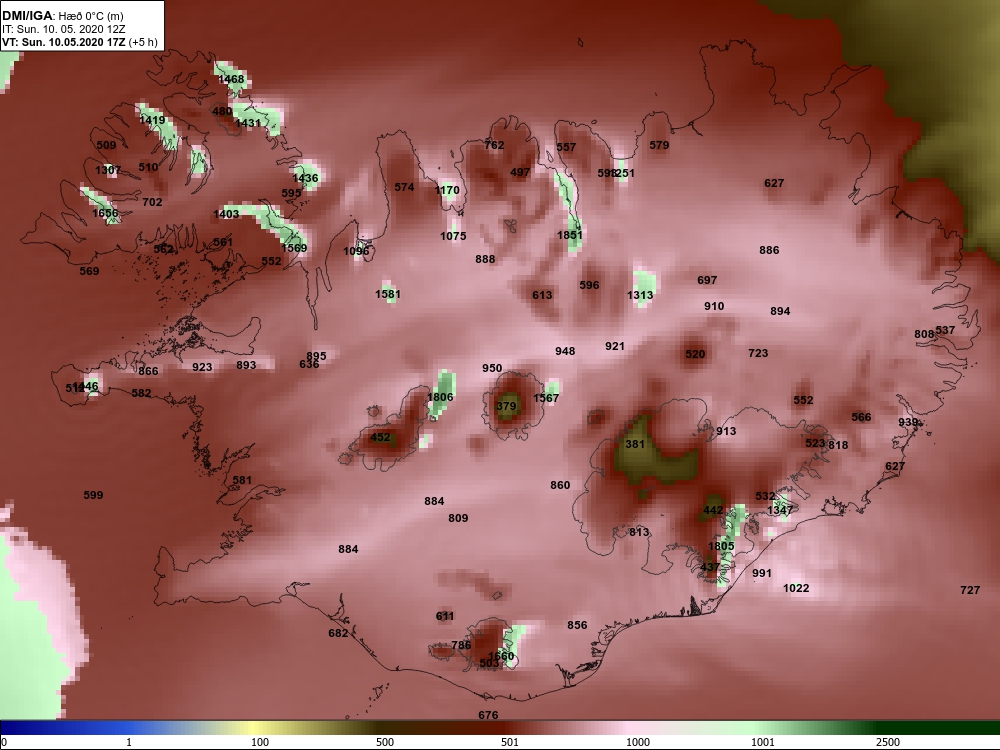Click the 808 value
This screenshot has width=1000, height=750.
[924, 334]
